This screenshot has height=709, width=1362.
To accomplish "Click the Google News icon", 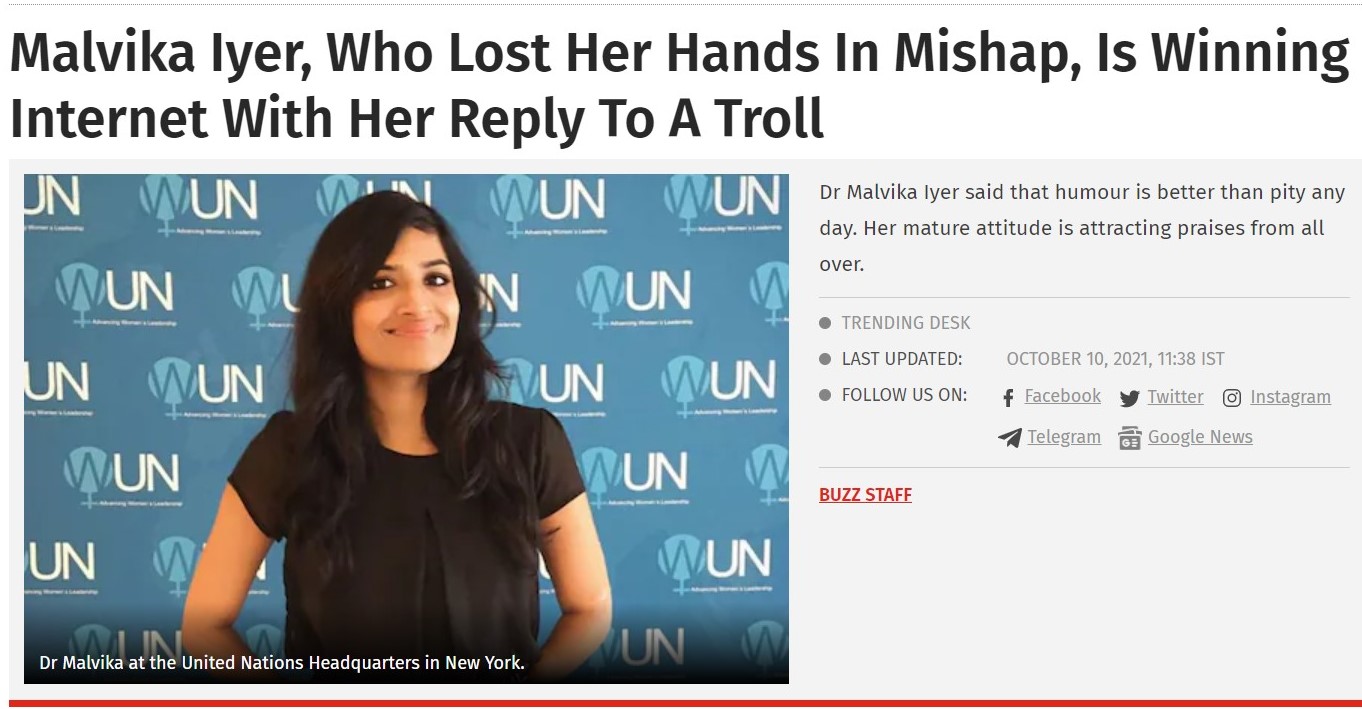I will coord(1130,438).
